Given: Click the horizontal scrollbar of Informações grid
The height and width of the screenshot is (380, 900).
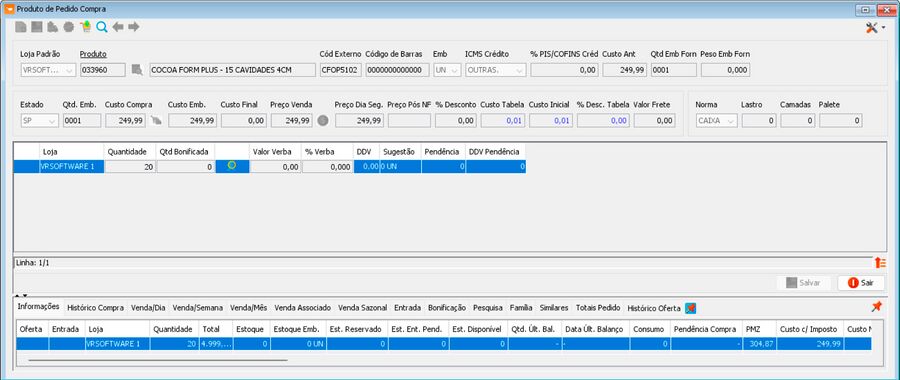Looking at the screenshot, I should (158, 360).
